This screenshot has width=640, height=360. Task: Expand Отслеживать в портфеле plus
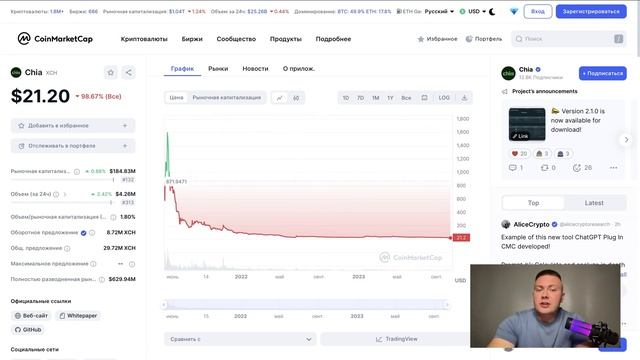coord(125,146)
